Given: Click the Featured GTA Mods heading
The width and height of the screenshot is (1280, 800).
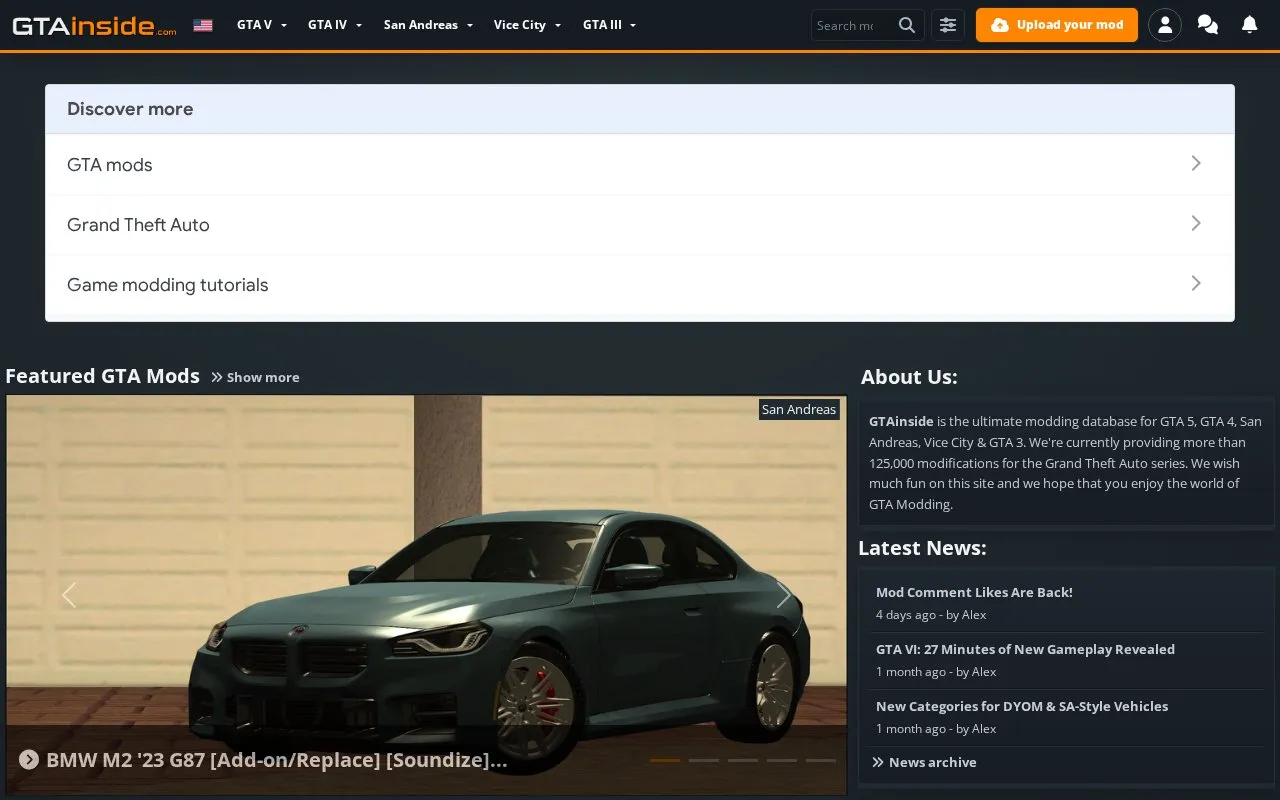Looking at the screenshot, I should pos(103,376).
